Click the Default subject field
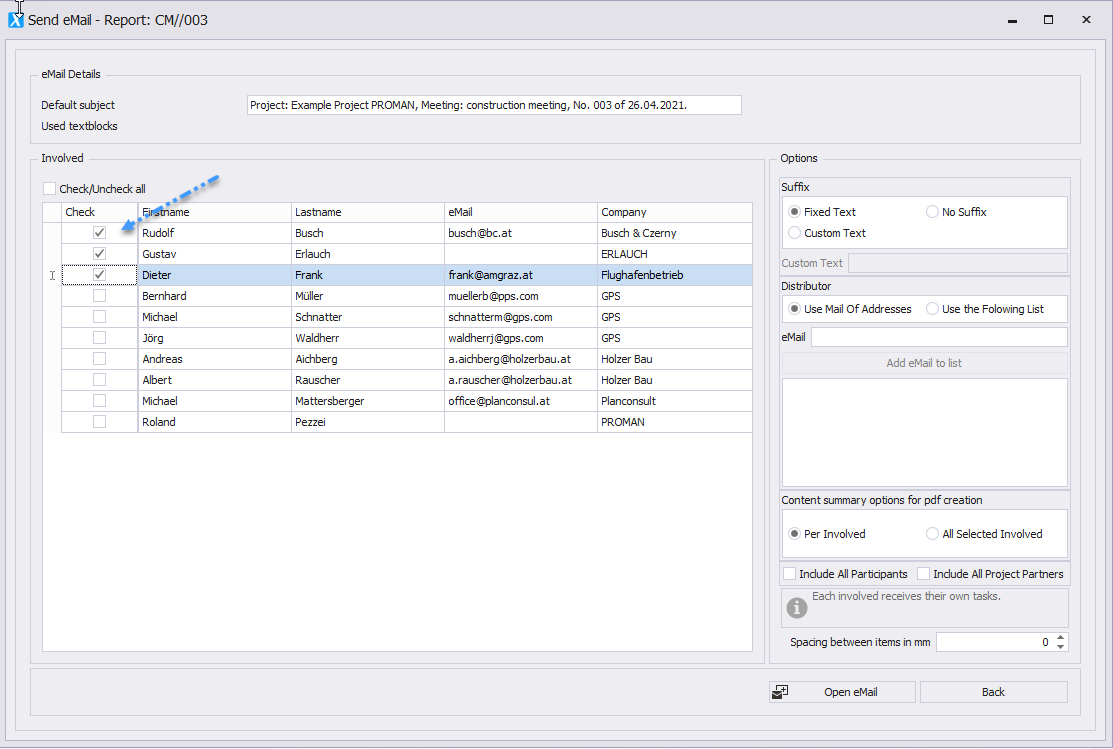Viewport: 1113px width, 749px height. (x=494, y=105)
